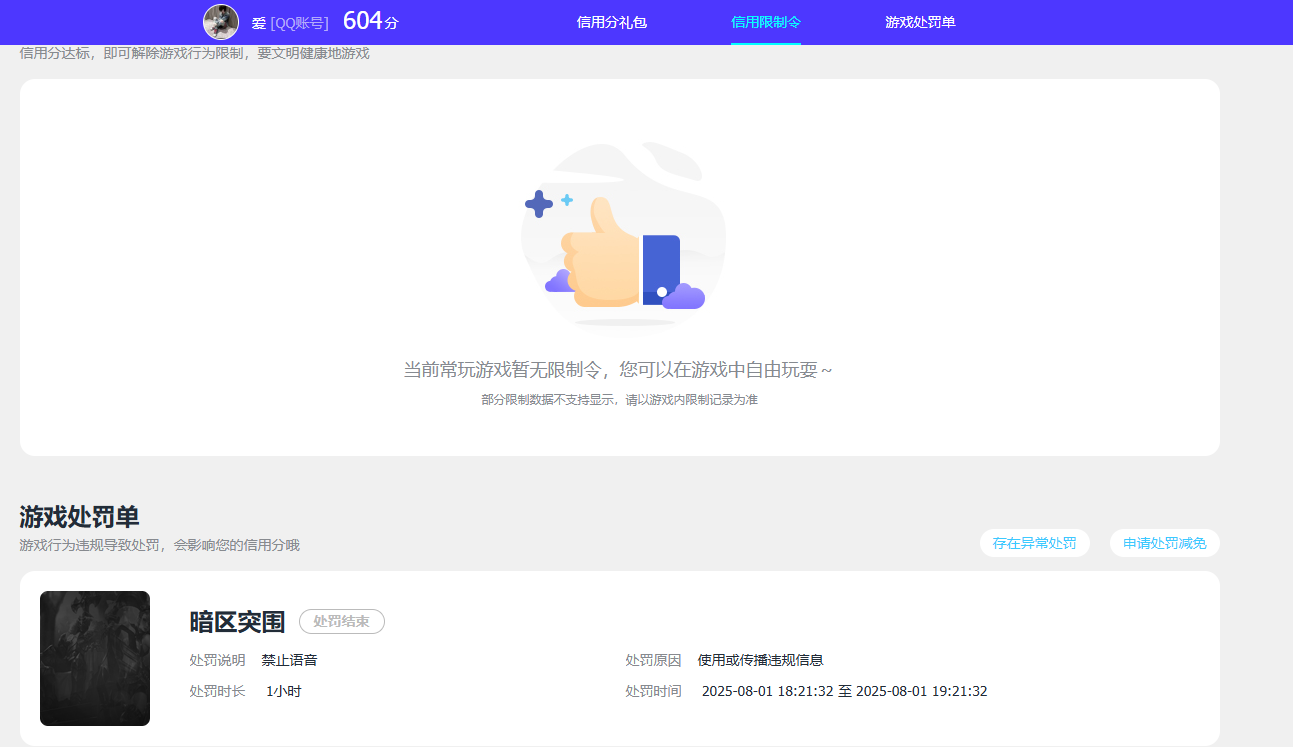Click the 1小时 penalty duration value
The width and height of the screenshot is (1293, 747).
[x=284, y=691]
